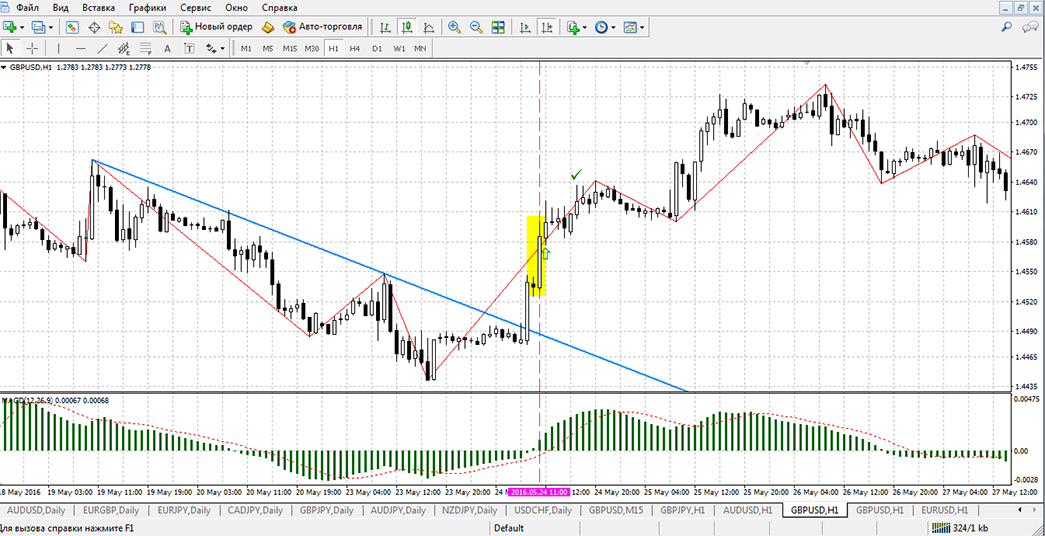Show the Market Watch window
Viewport: 1045px width, 536px height.
click(73, 27)
